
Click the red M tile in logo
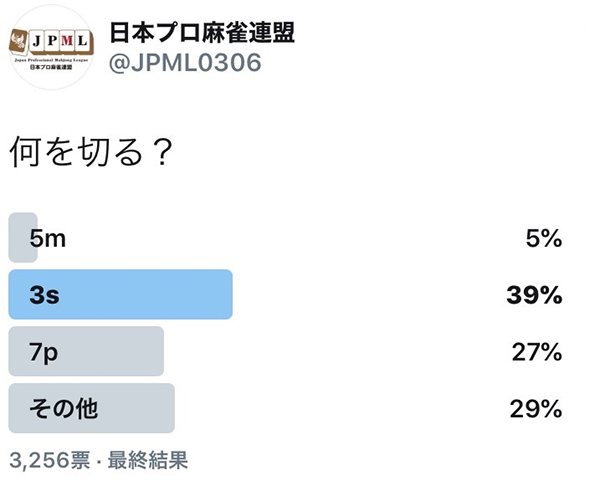67,41
